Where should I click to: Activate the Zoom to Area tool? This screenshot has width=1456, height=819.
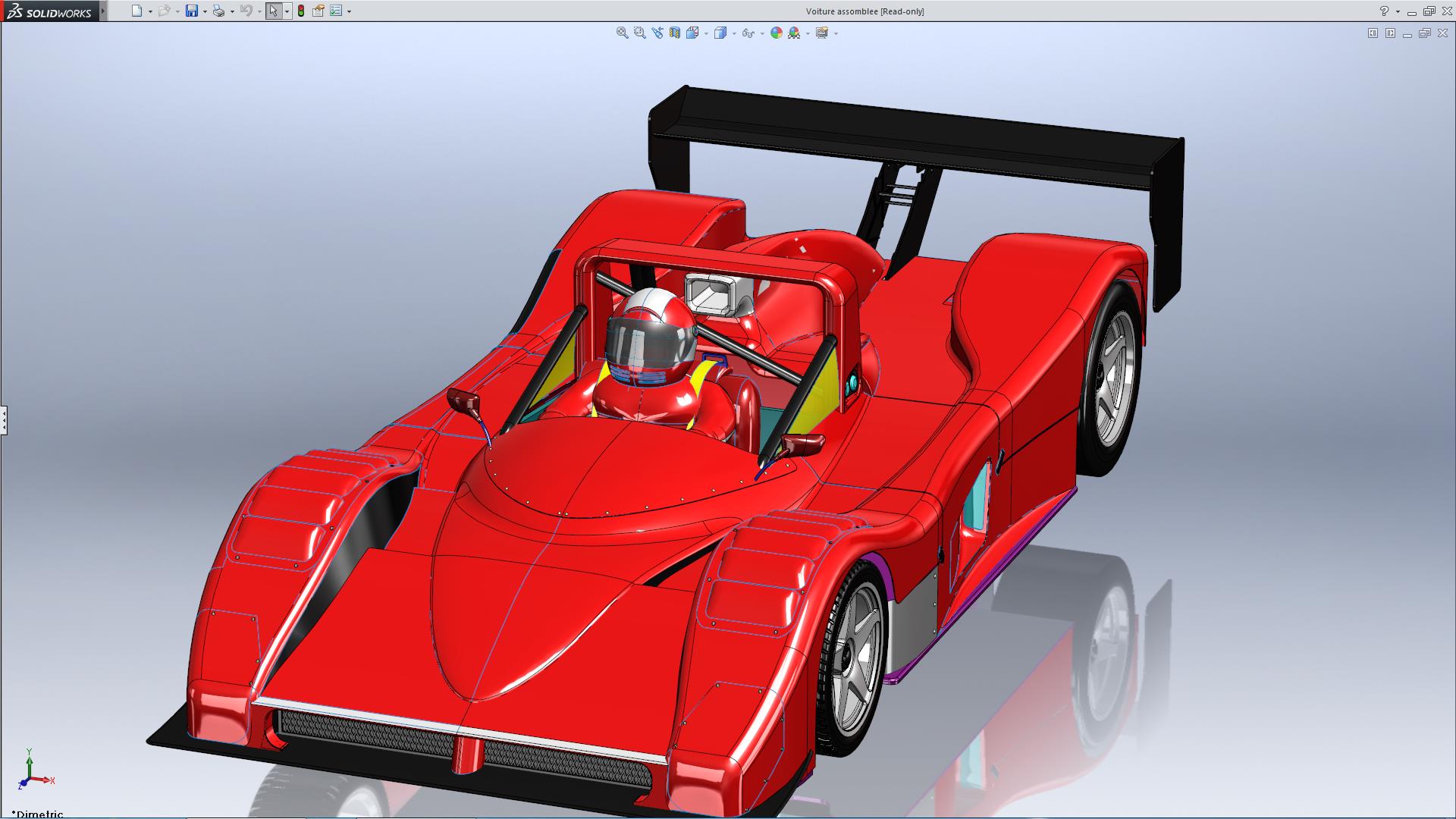pyautogui.click(x=639, y=33)
